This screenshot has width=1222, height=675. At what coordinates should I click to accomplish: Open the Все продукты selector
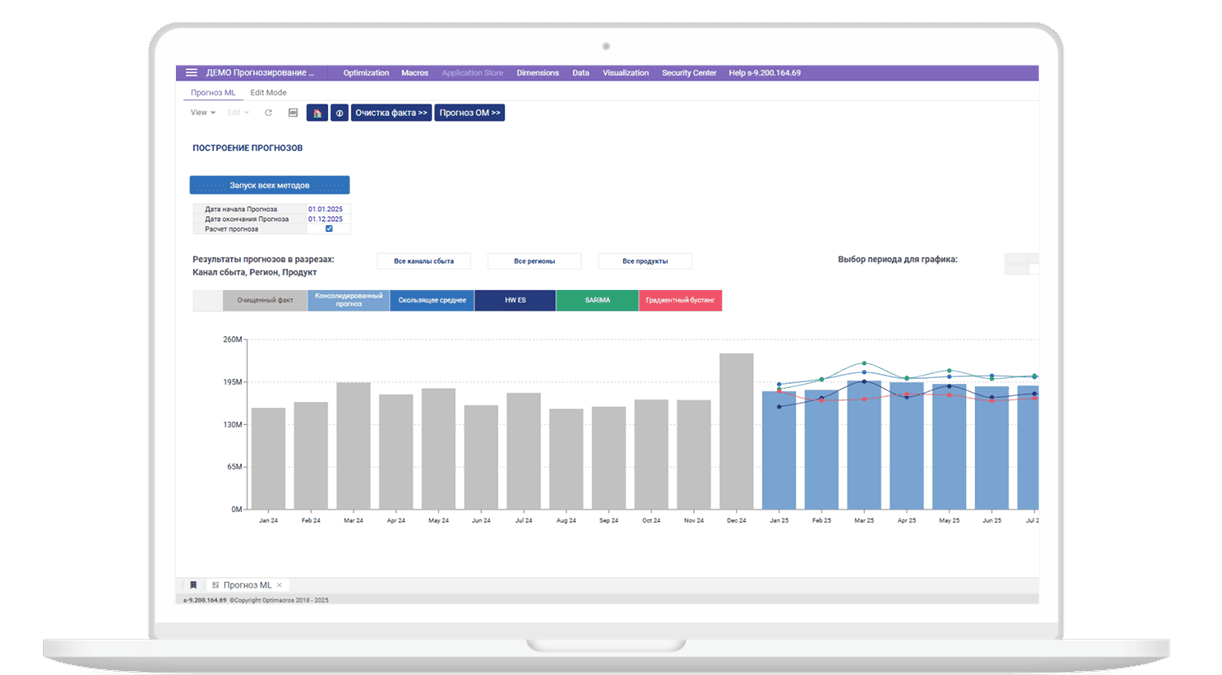click(x=644, y=261)
